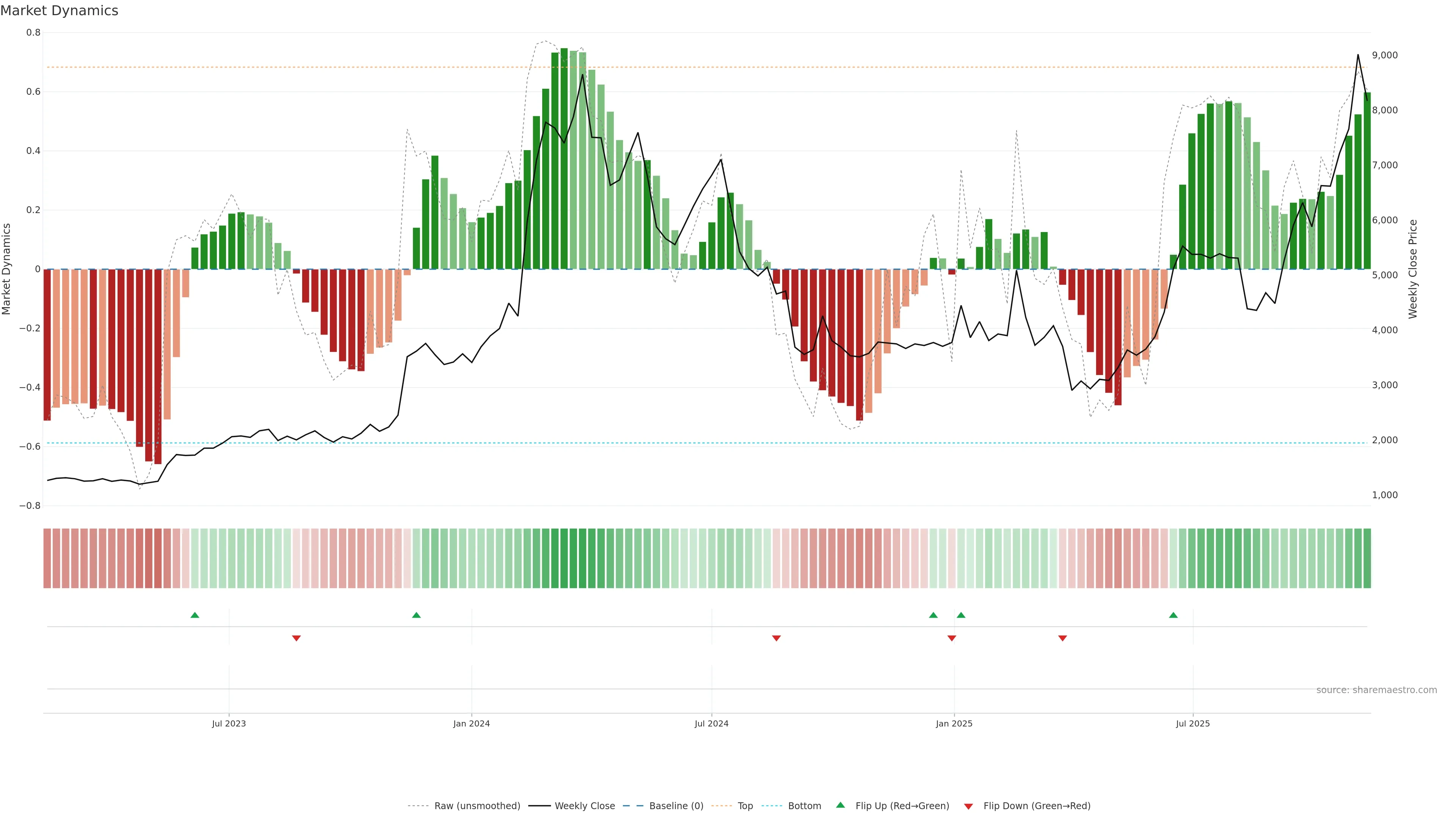Click the Jul 2025 x-axis label
This screenshot has height=819, width=1456.
click(1192, 723)
